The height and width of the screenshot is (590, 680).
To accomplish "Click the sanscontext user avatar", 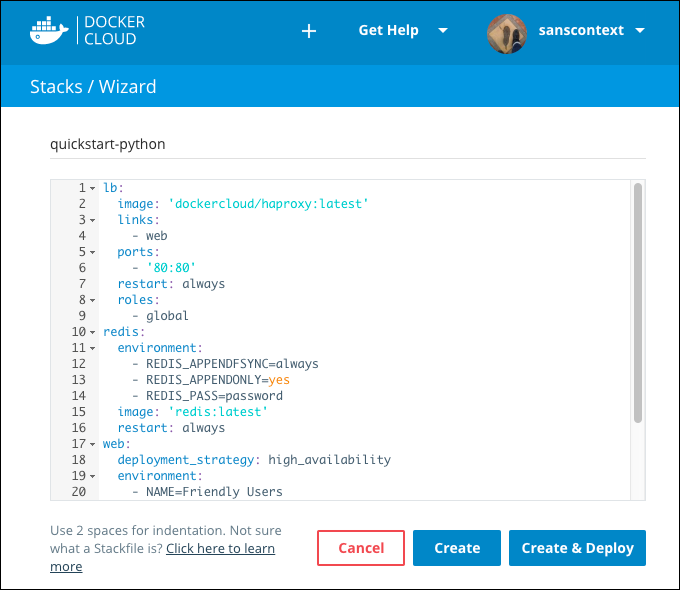I will [507, 31].
